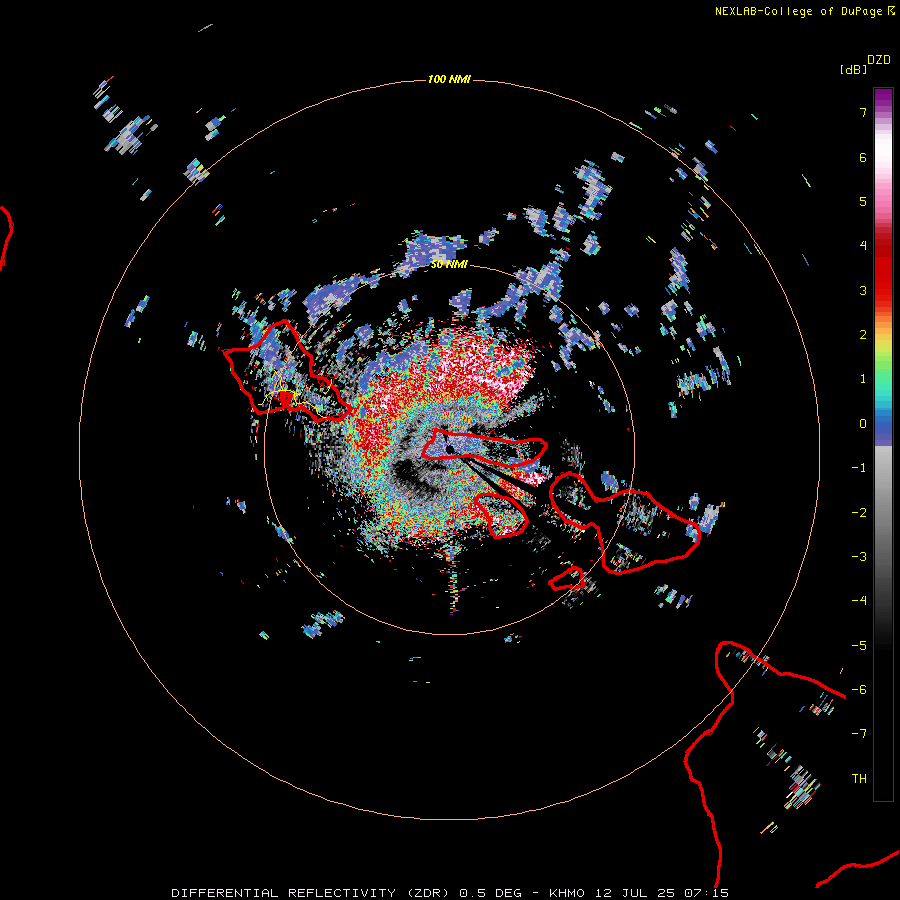
Task: Pick the "3" dB tick label
Action: click(863, 290)
